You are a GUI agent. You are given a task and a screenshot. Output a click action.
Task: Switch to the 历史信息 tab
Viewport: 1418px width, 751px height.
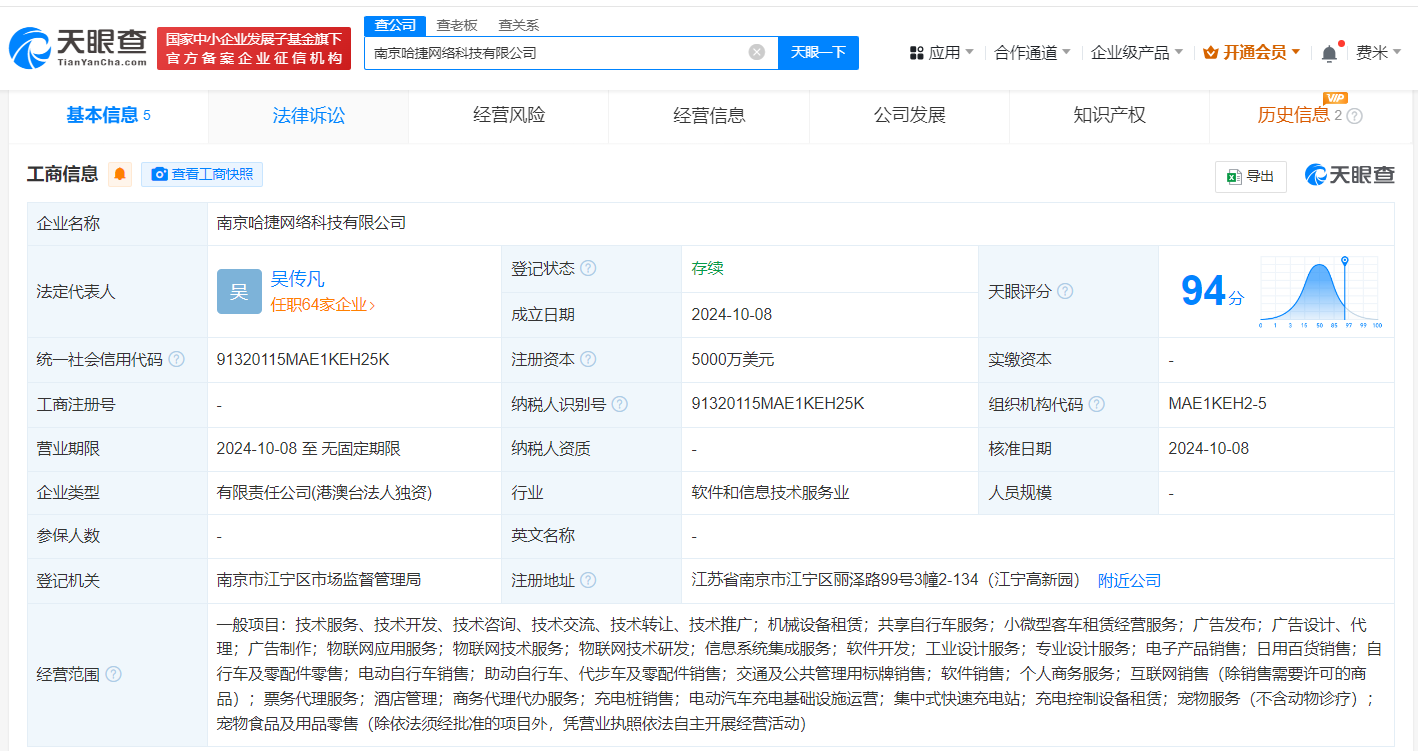[1309, 116]
